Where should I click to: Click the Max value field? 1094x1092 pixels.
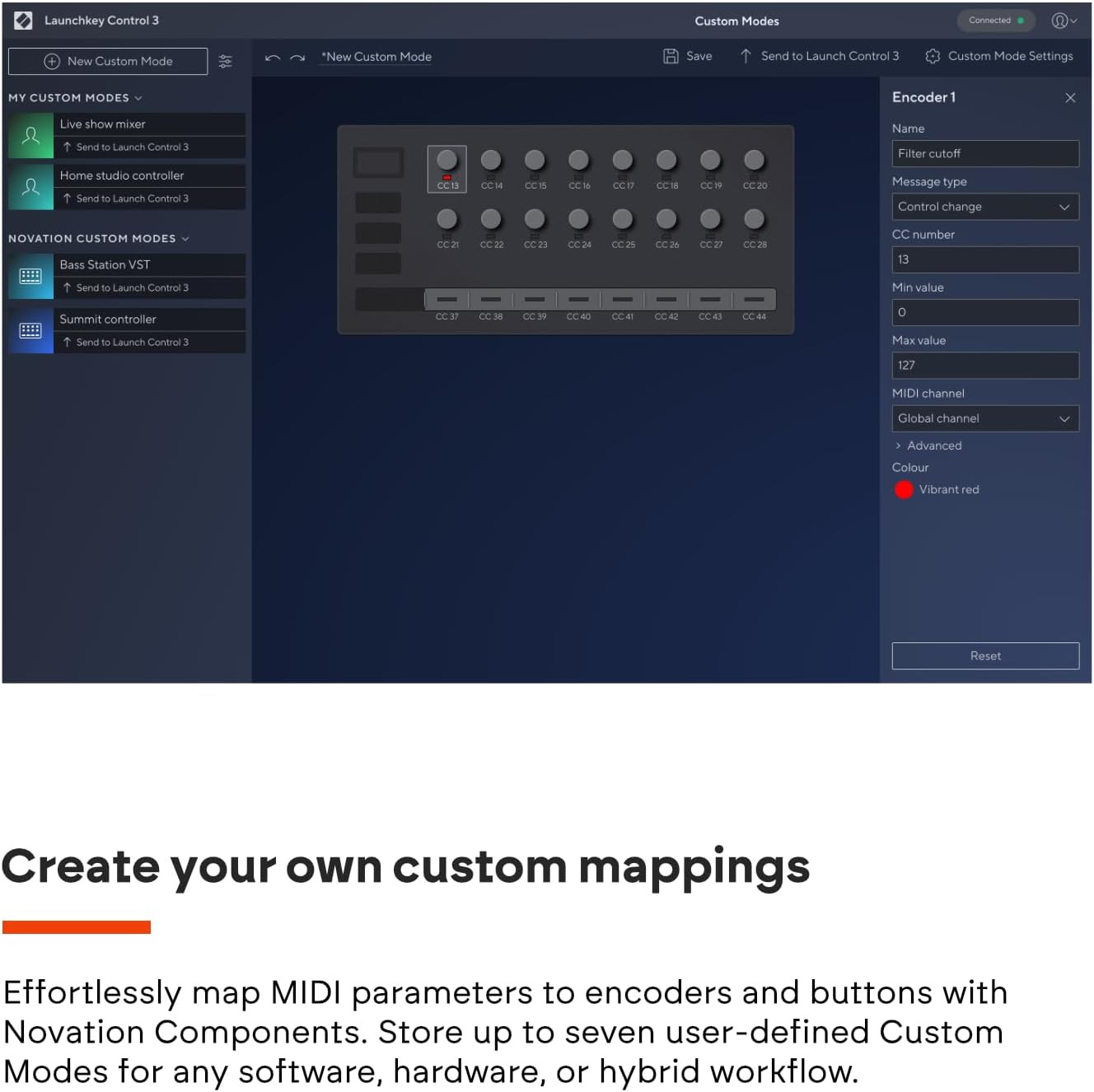(985, 366)
